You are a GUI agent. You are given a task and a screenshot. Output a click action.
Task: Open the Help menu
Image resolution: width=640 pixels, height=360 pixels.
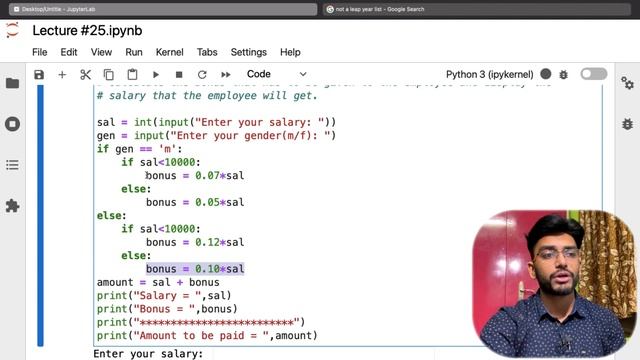pyautogui.click(x=290, y=52)
